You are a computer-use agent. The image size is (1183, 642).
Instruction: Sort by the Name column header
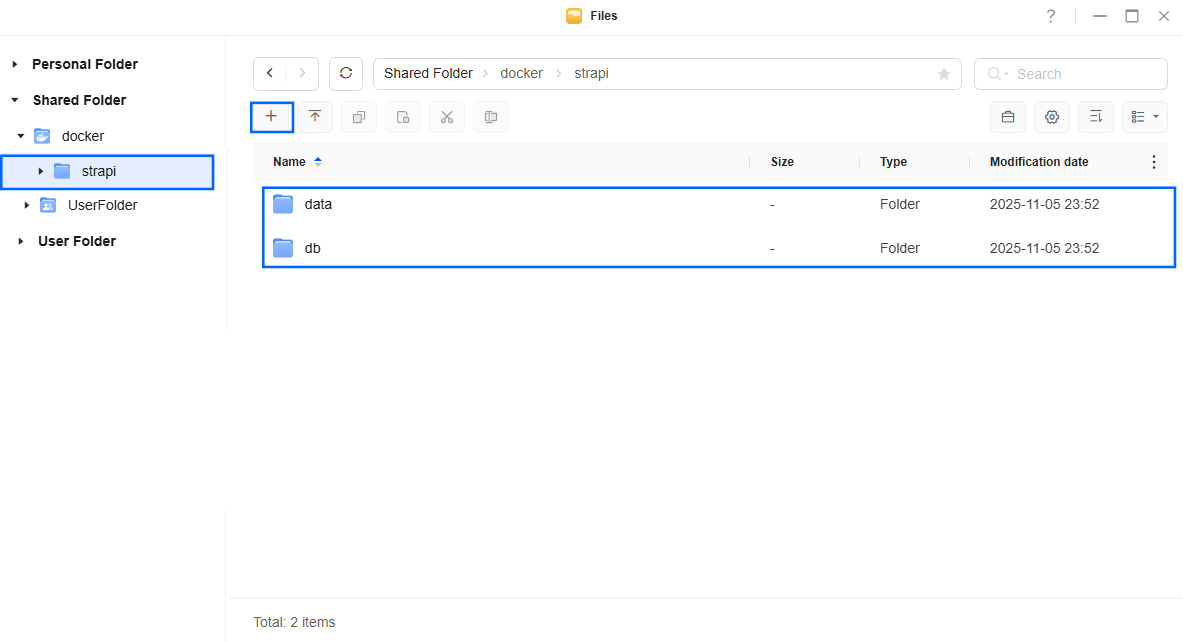[289, 161]
